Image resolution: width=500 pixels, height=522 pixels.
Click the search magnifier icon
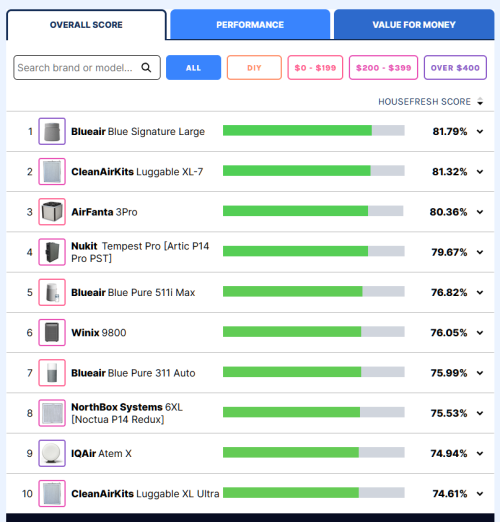[146, 67]
